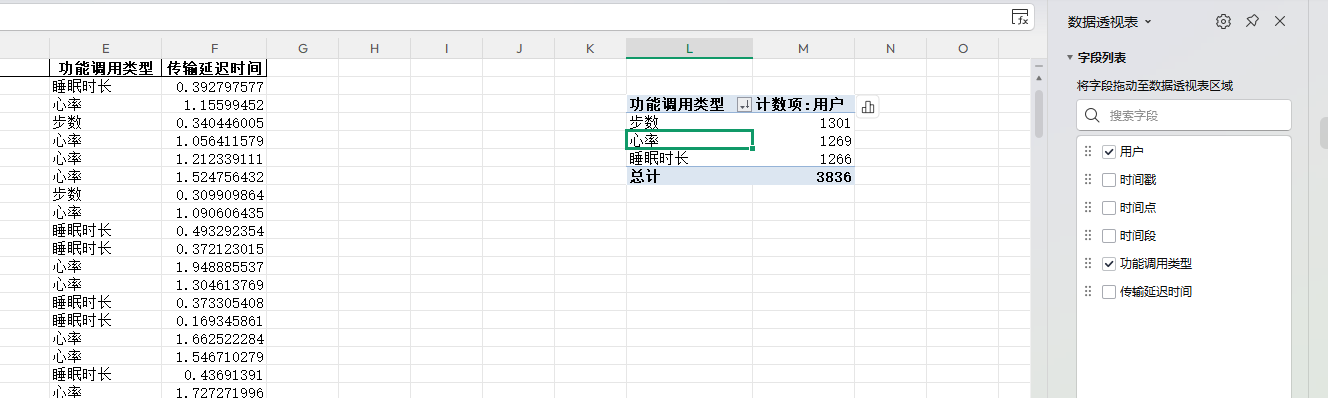Select cell with value 1.304613769
1328x398 pixels.
pos(213,284)
